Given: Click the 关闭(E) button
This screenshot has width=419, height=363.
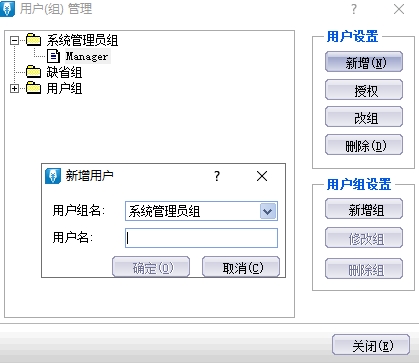Looking at the screenshot, I should click(371, 345).
